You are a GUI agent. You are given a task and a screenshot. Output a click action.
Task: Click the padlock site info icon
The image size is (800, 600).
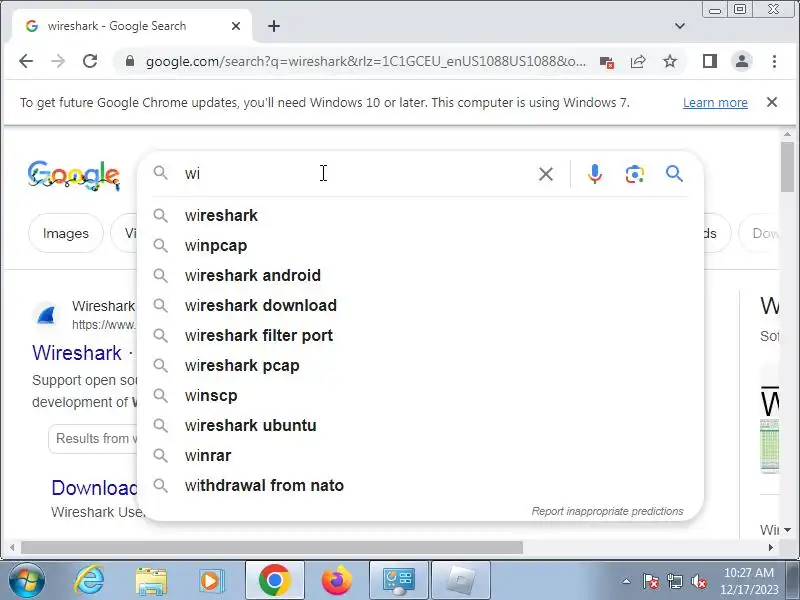(x=130, y=61)
